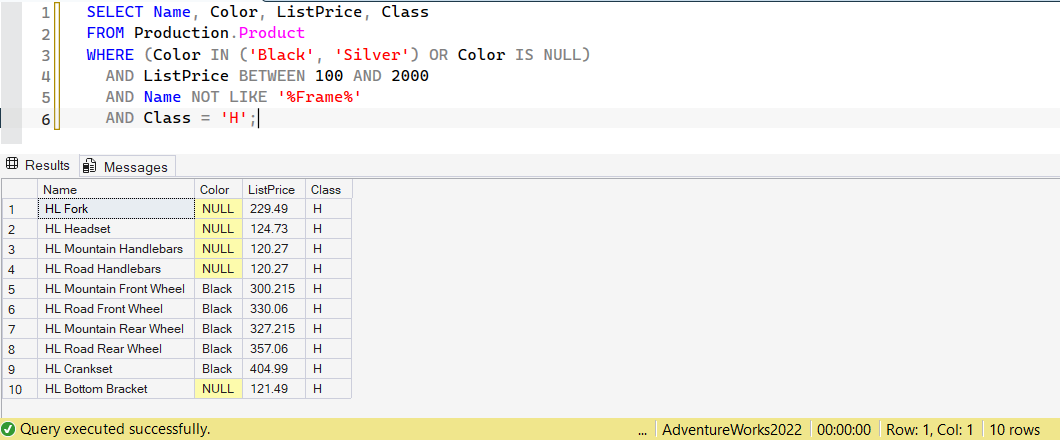Select the 'HL Road Front Wheel' cell
The width and height of the screenshot is (1060, 440).
[x=116, y=309]
